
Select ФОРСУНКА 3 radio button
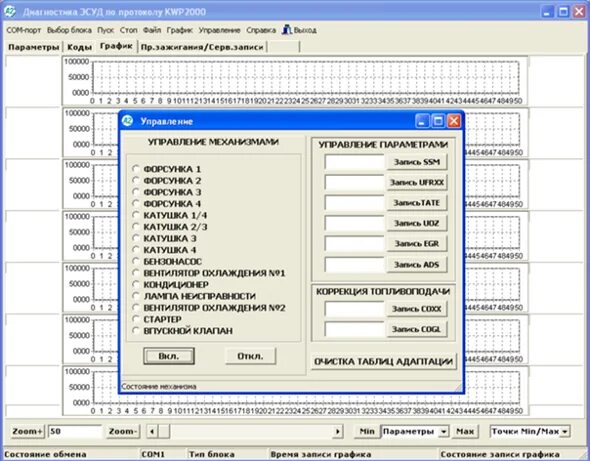pyautogui.click(x=136, y=192)
